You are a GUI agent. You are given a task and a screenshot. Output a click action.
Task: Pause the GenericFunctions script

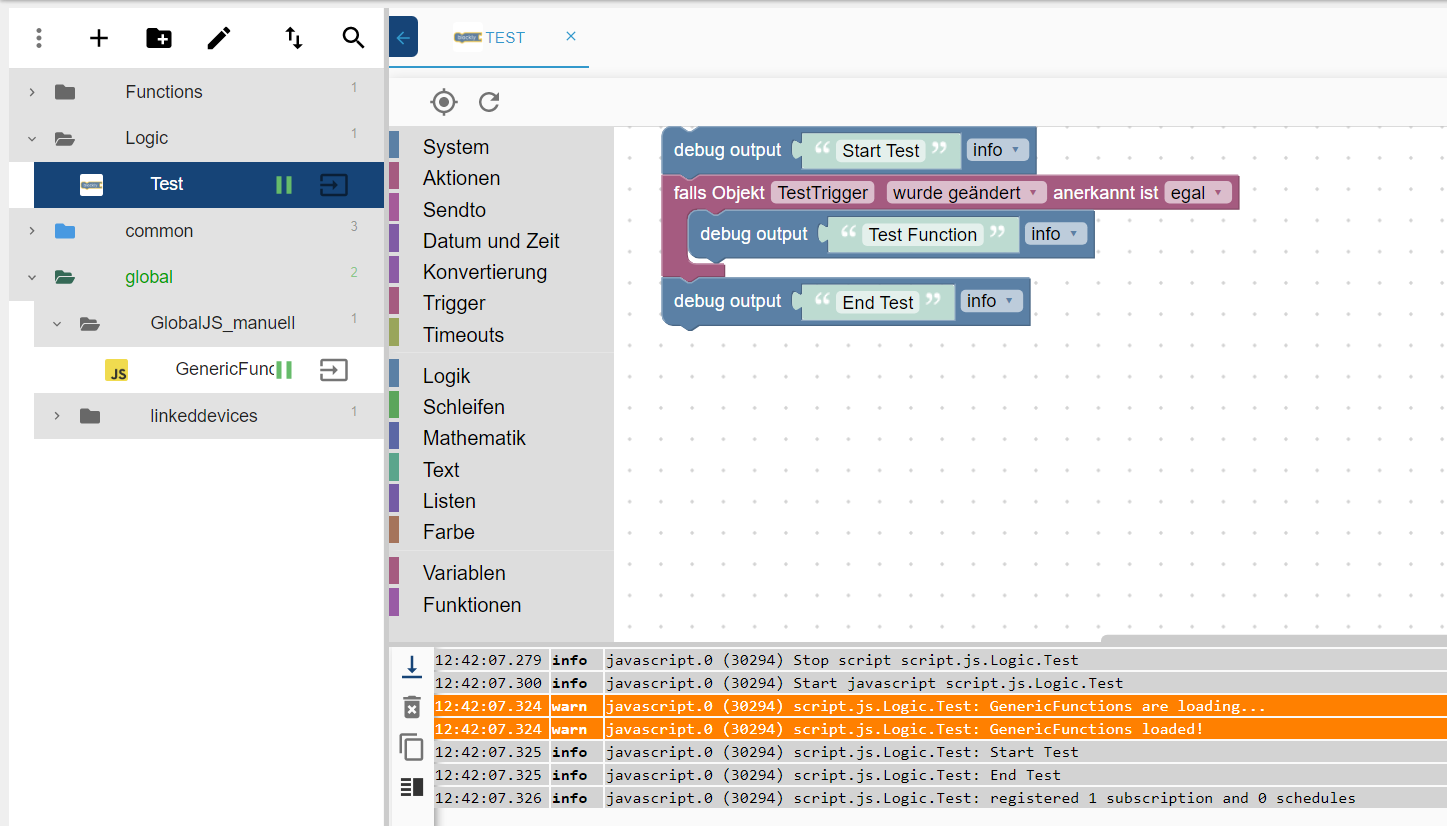point(284,370)
